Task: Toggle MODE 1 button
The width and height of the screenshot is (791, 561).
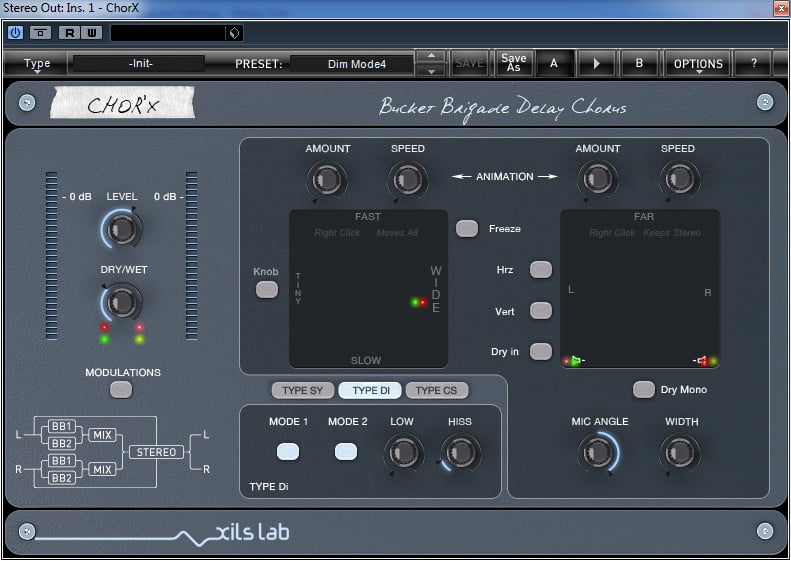Action: pos(288,451)
